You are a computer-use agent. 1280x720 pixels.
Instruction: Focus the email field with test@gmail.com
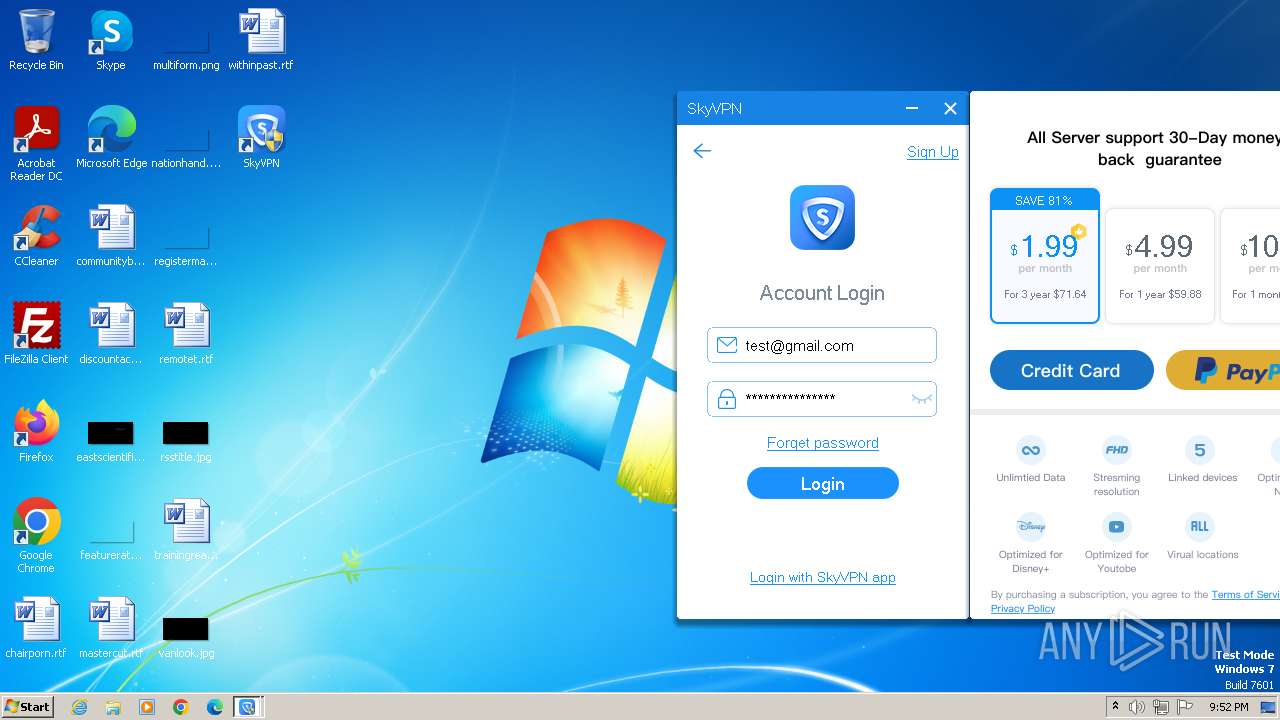click(822, 345)
